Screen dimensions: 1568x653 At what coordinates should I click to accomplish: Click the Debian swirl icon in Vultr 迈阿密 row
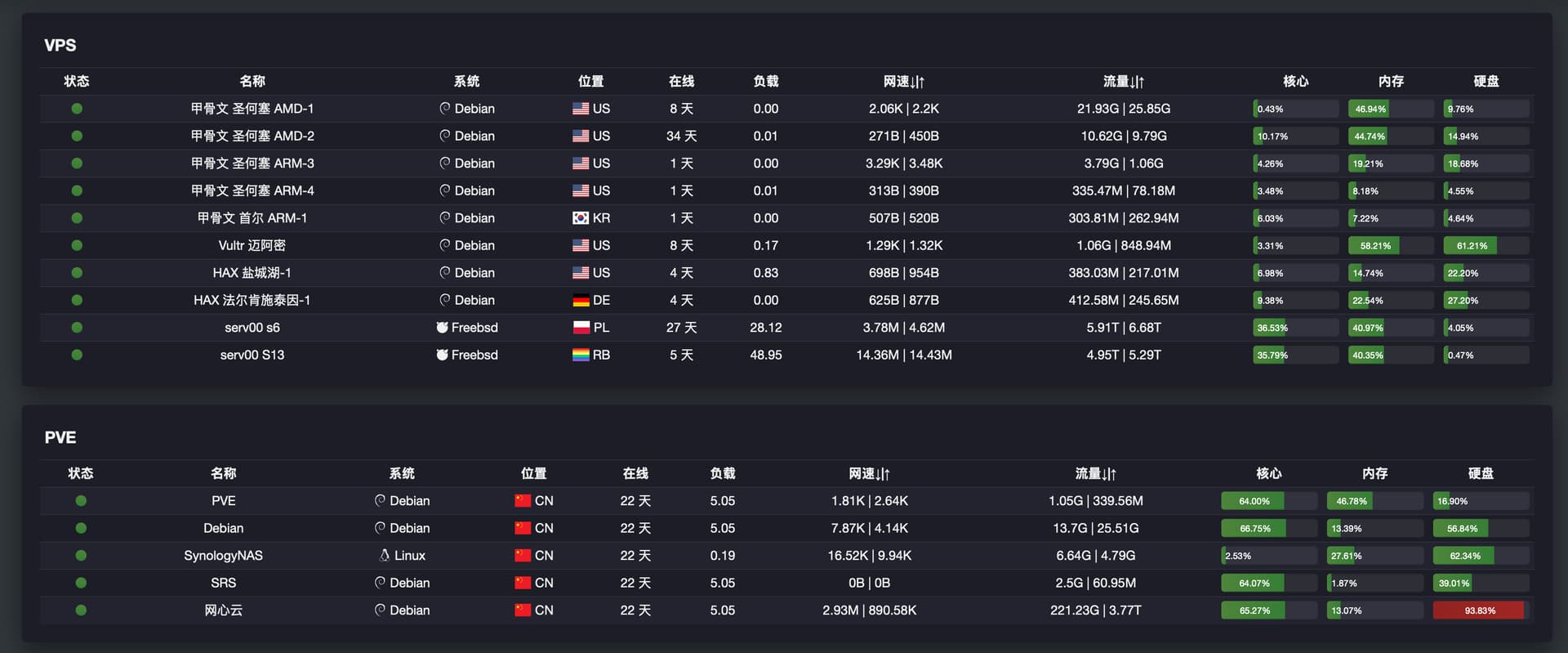445,245
